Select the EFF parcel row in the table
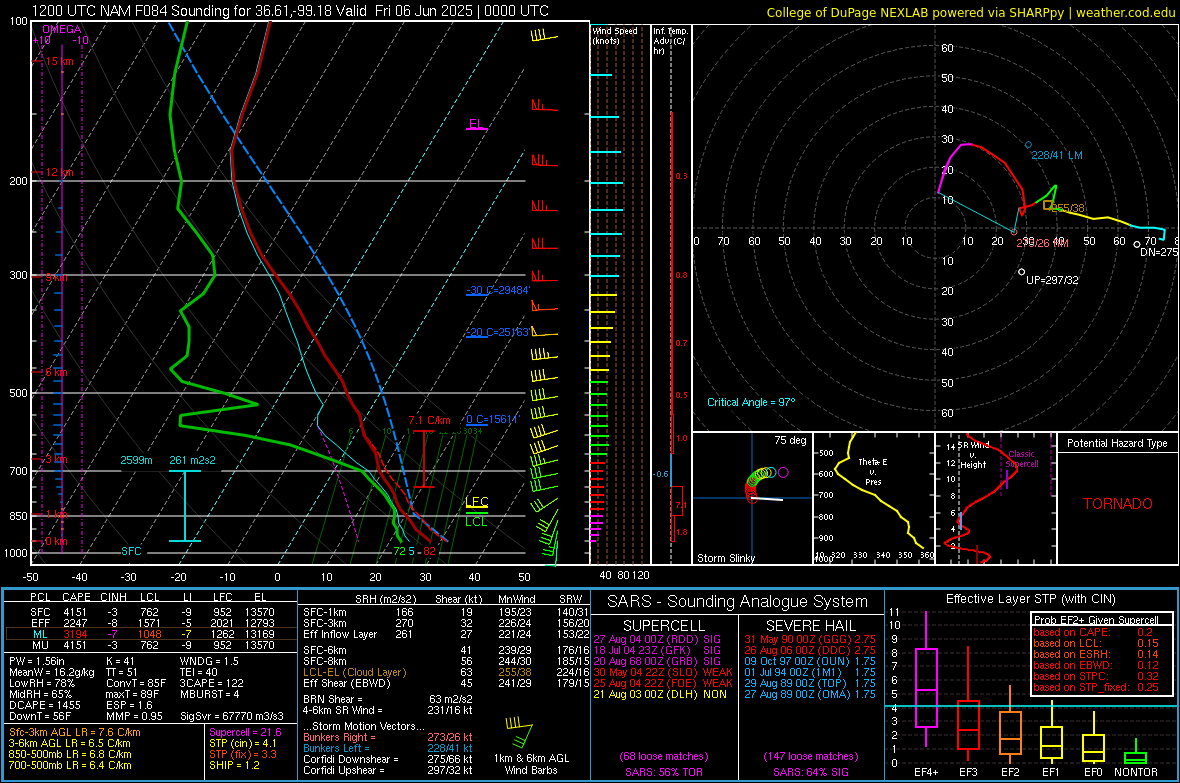The height and width of the screenshot is (783, 1180). [x=151, y=623]
